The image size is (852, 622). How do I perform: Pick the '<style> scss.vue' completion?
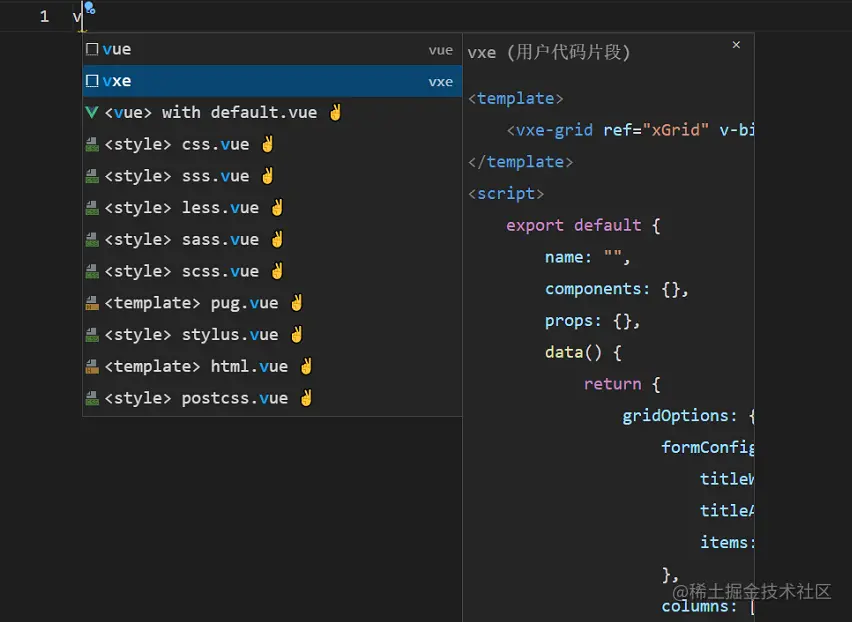(x=272, y=272)
